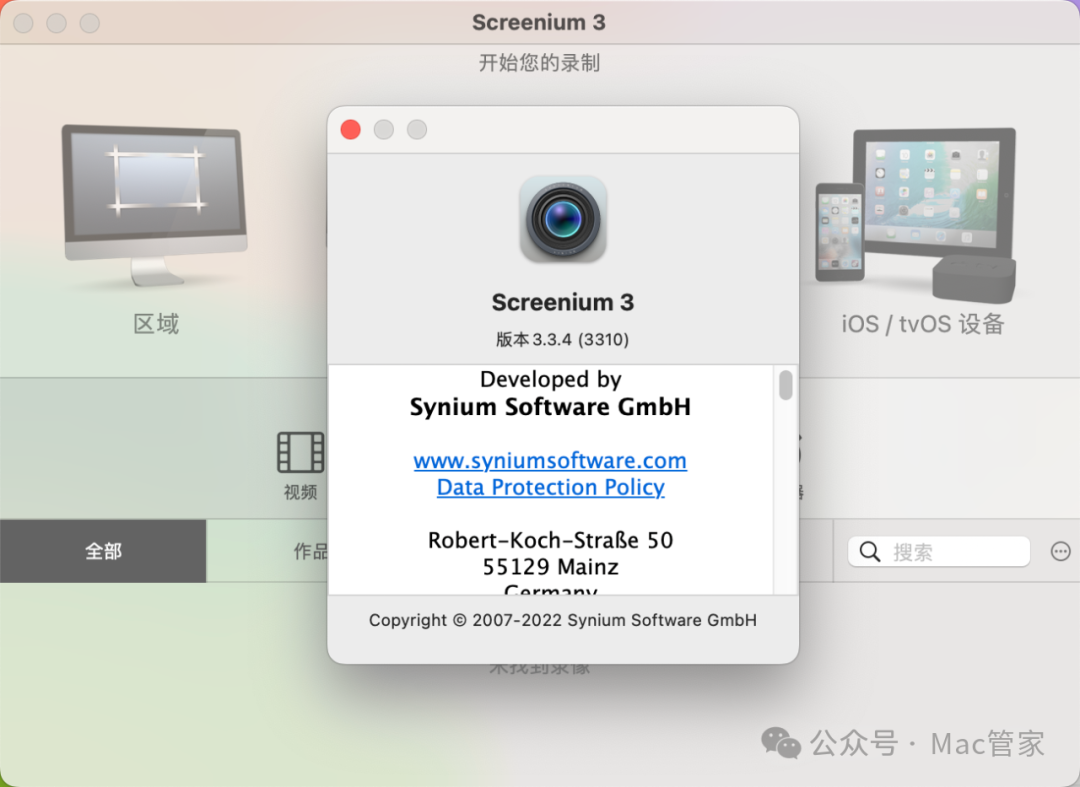The width and height of the screenshot is (1080, 787).
Task: Click the version text 版本 3.3.4 (3310)
Action: pos(563,339)
